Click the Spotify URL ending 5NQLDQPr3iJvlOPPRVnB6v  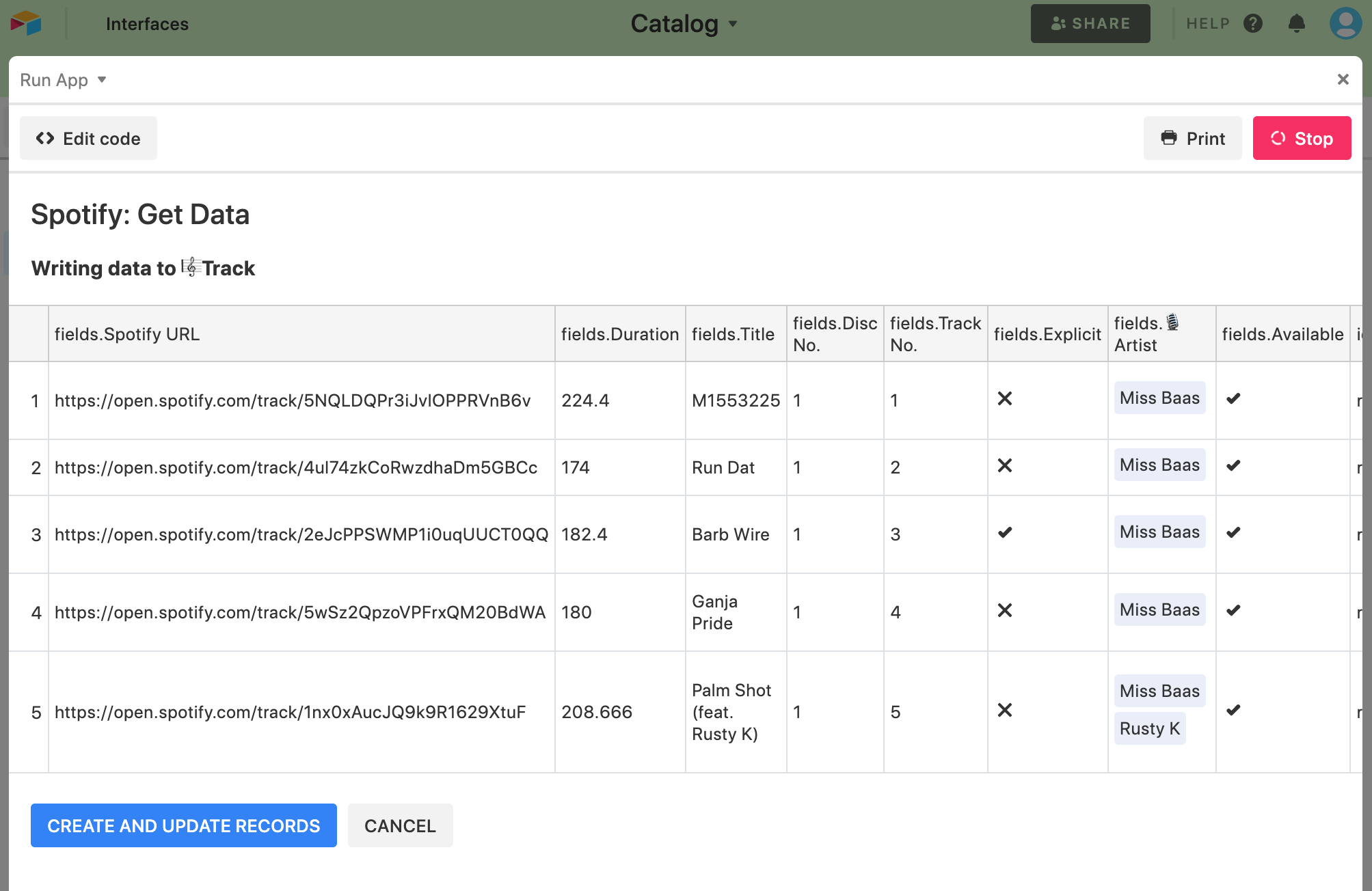[293, 400]
